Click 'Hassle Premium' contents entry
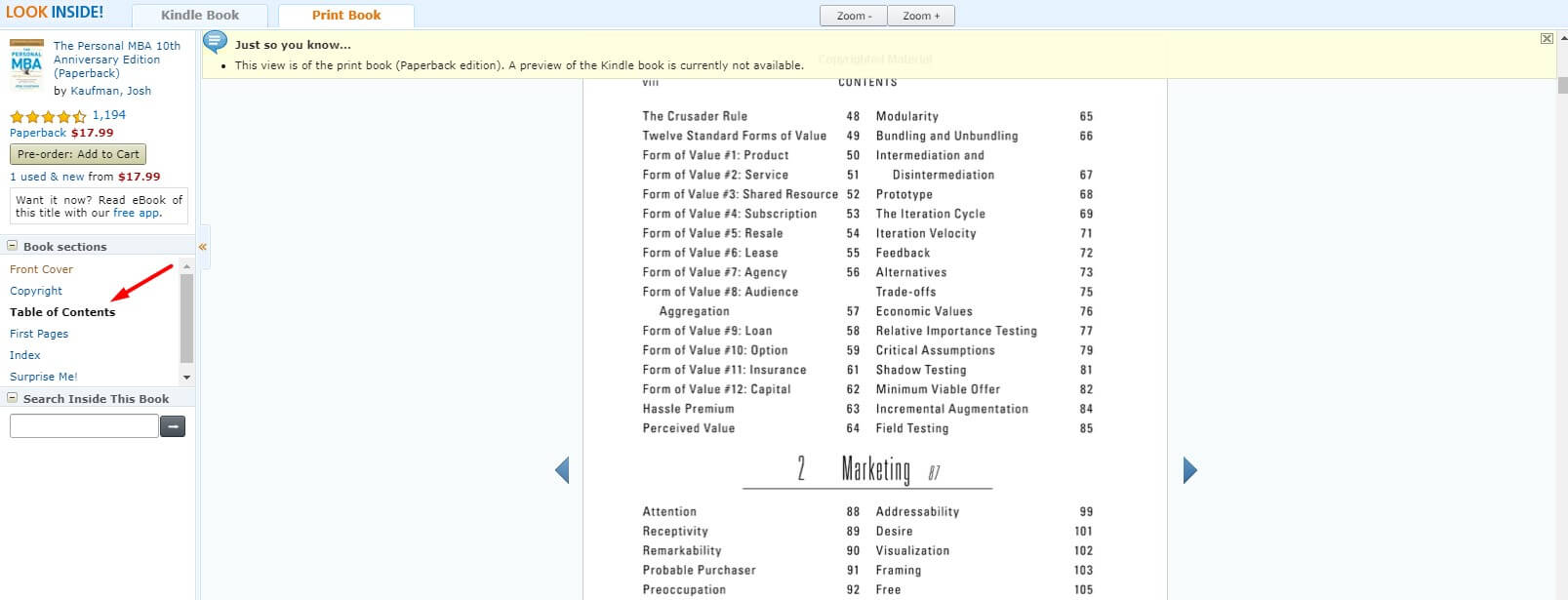Screen dimensions: 1568x600 pyautogui.click(x=688, y=409)
